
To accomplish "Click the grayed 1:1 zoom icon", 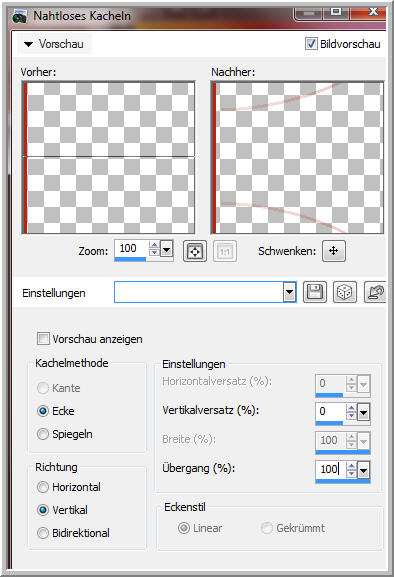I will click(225, 251).
